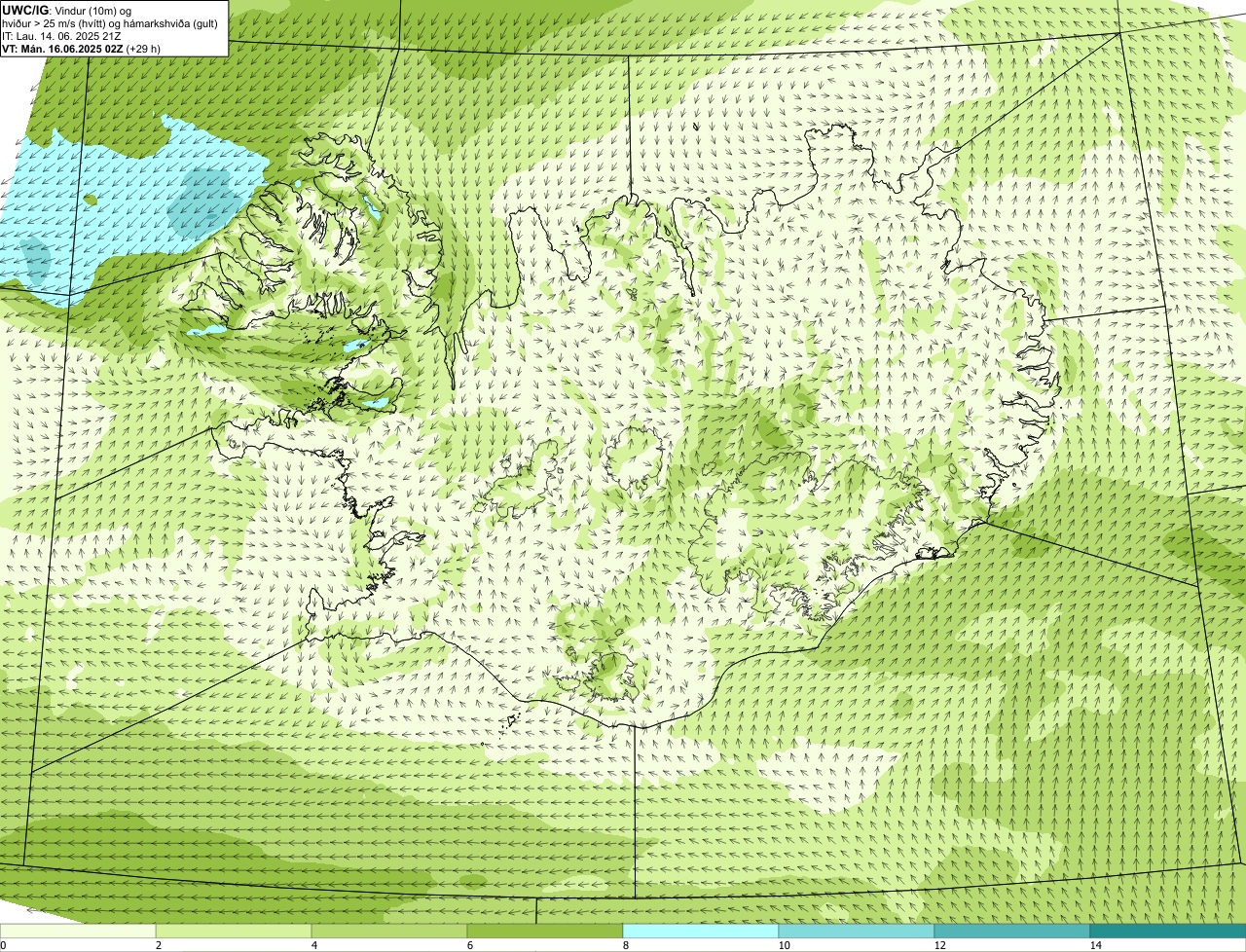Pick the 4–6 m/s green legend segment
Image resolution: width=1246 pixels, height=952 pixels.
389,931
